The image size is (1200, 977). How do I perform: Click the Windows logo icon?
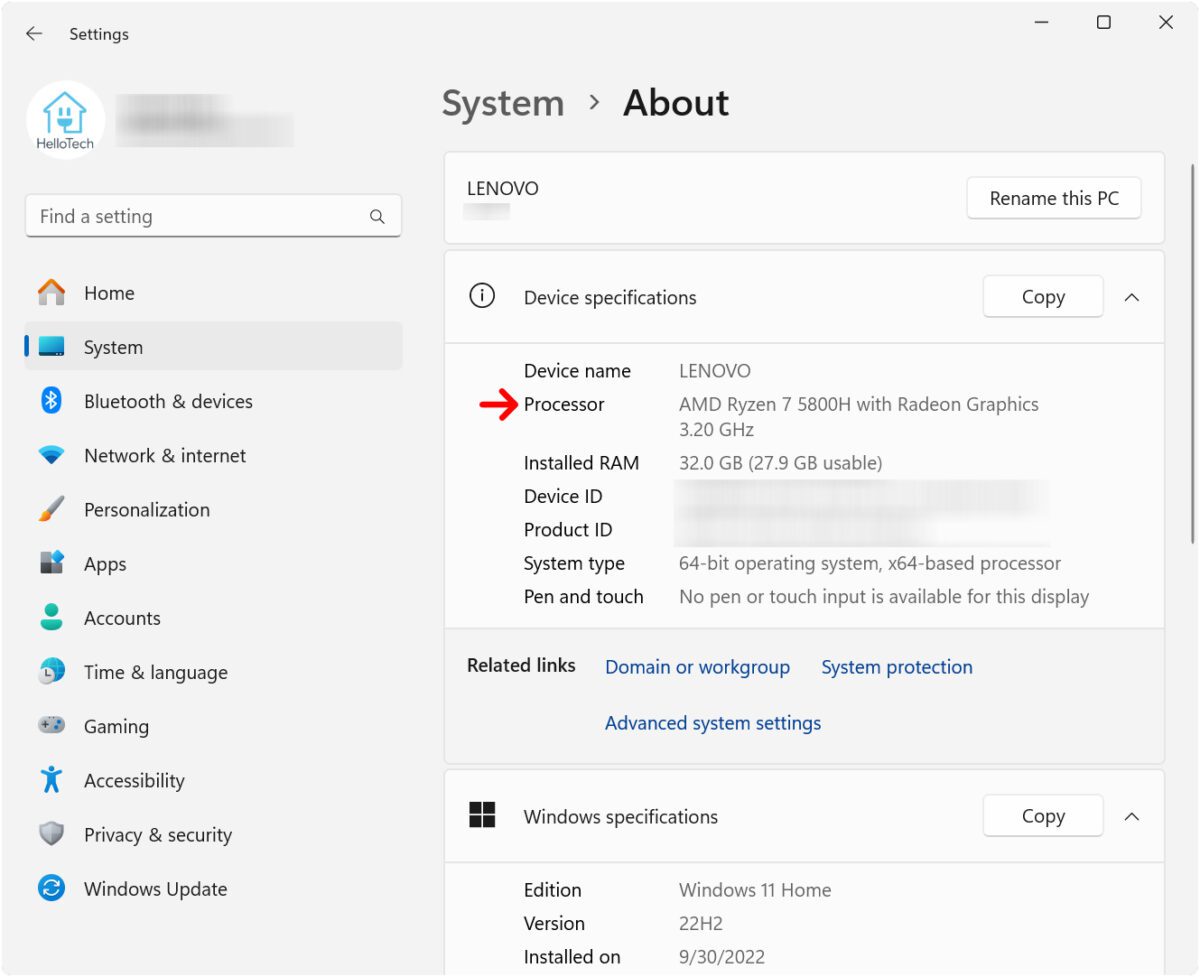(x=482, y=815)
